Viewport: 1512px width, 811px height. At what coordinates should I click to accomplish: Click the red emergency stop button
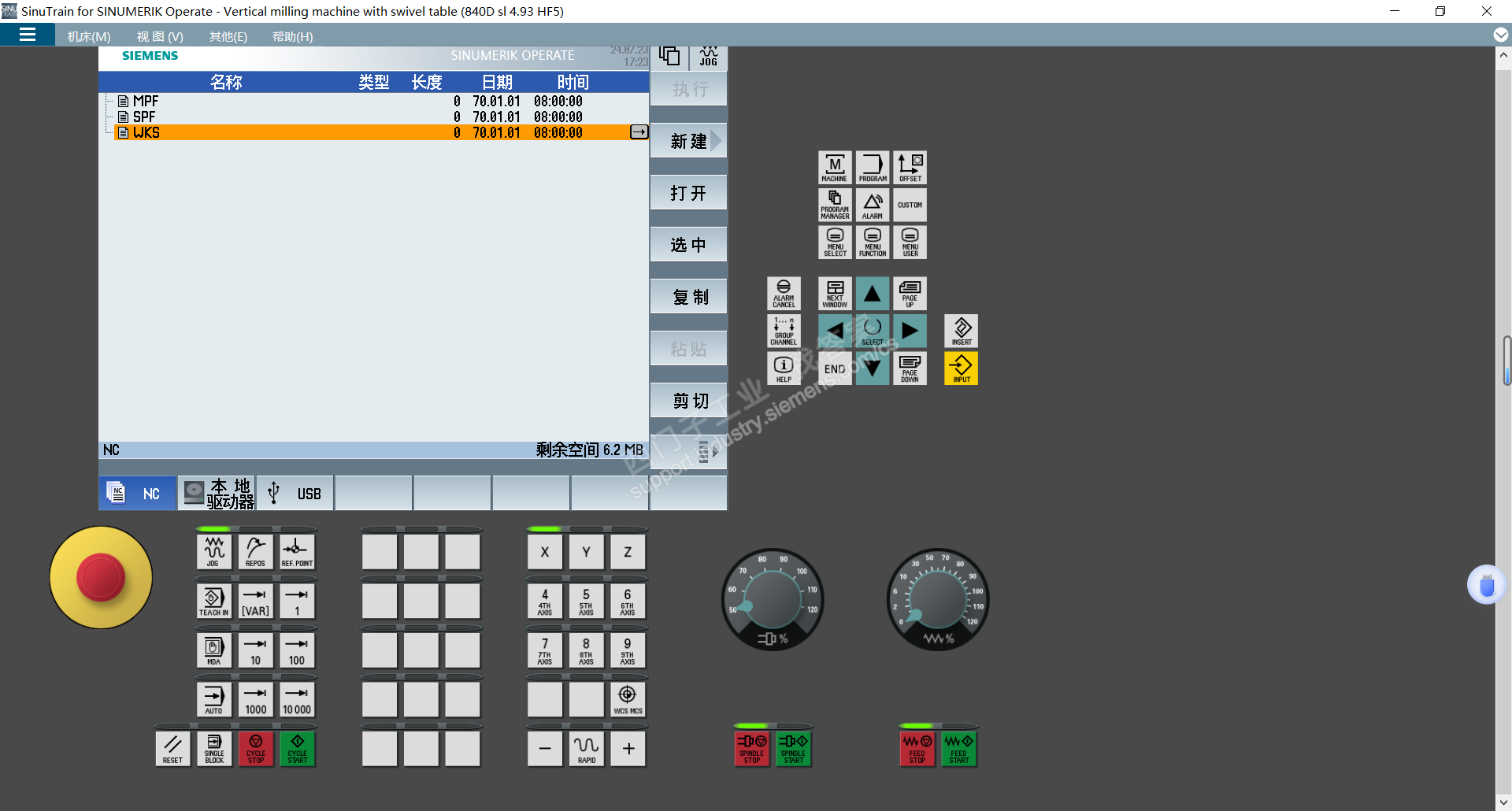100,577
